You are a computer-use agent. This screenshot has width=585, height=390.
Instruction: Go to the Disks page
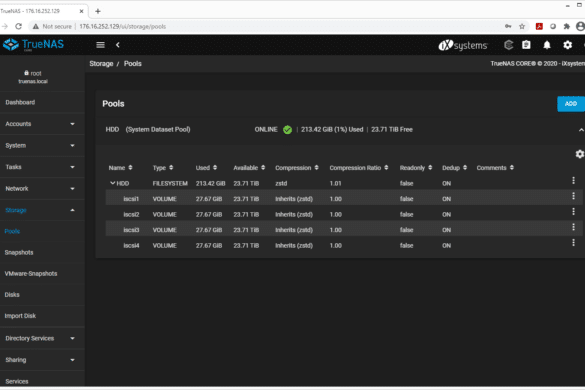(12, 295)
